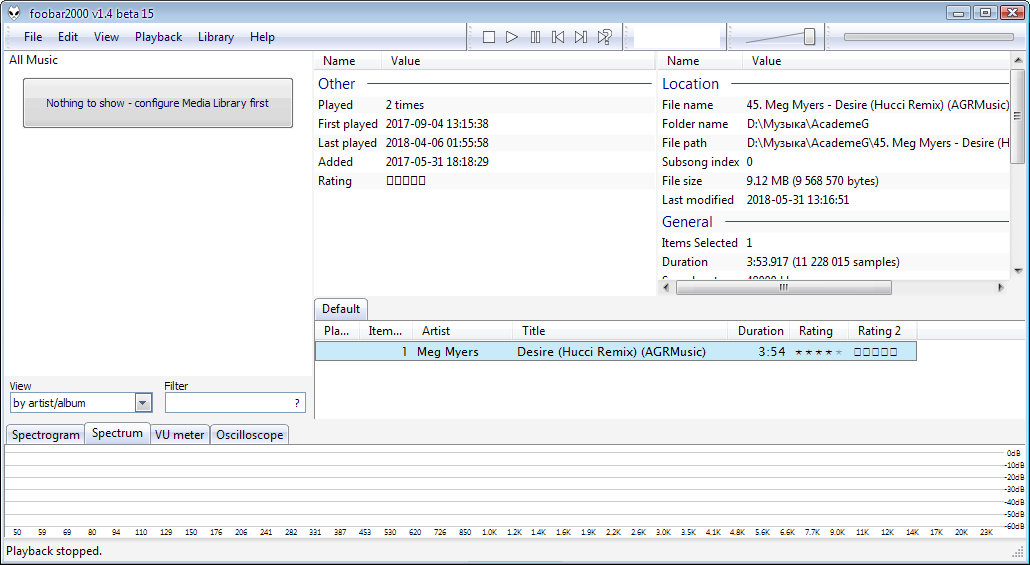
Task: Open the 'by artist/album' view dropdown
Action: click(x=143, y=403)
